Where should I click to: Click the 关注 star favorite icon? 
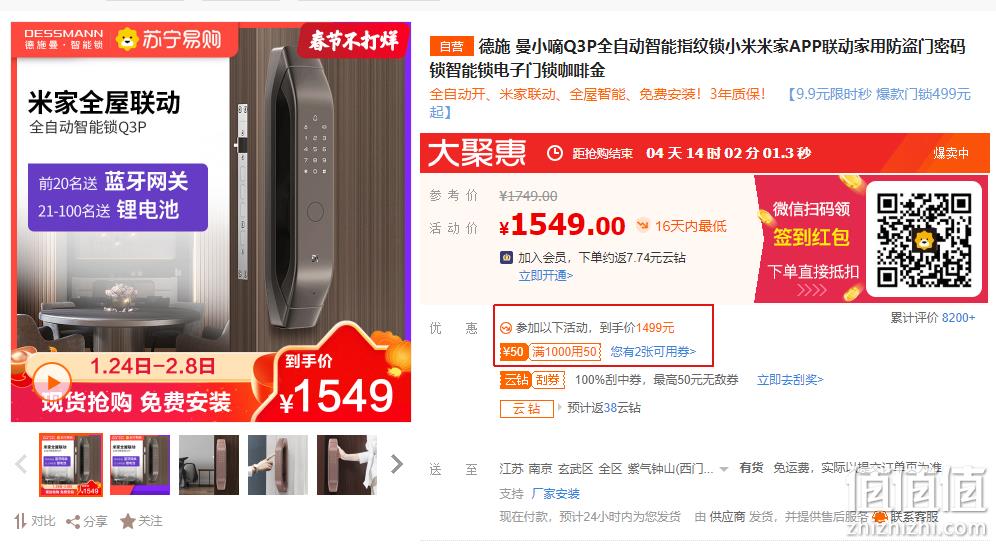pos(128,521)
